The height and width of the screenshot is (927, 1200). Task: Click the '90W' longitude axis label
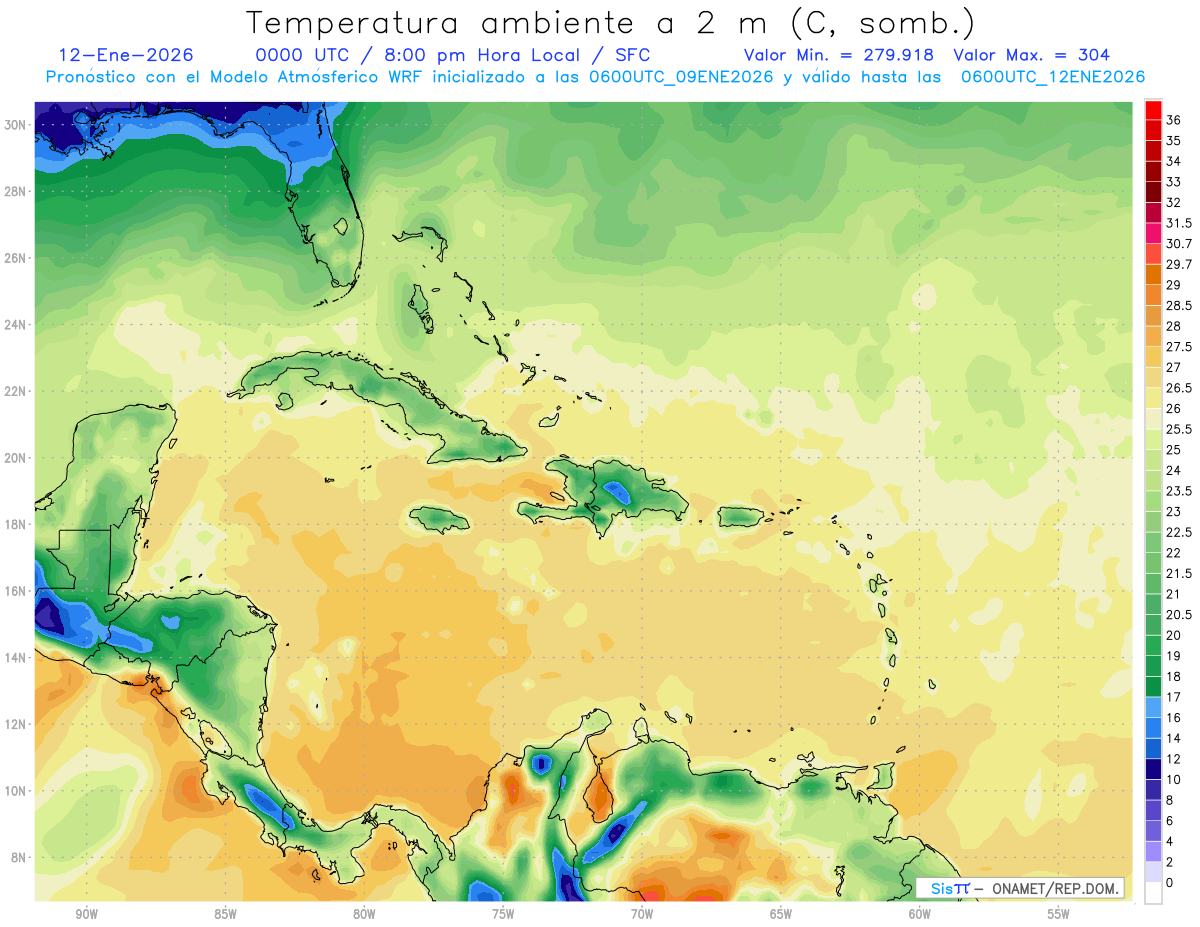(86, 914)
